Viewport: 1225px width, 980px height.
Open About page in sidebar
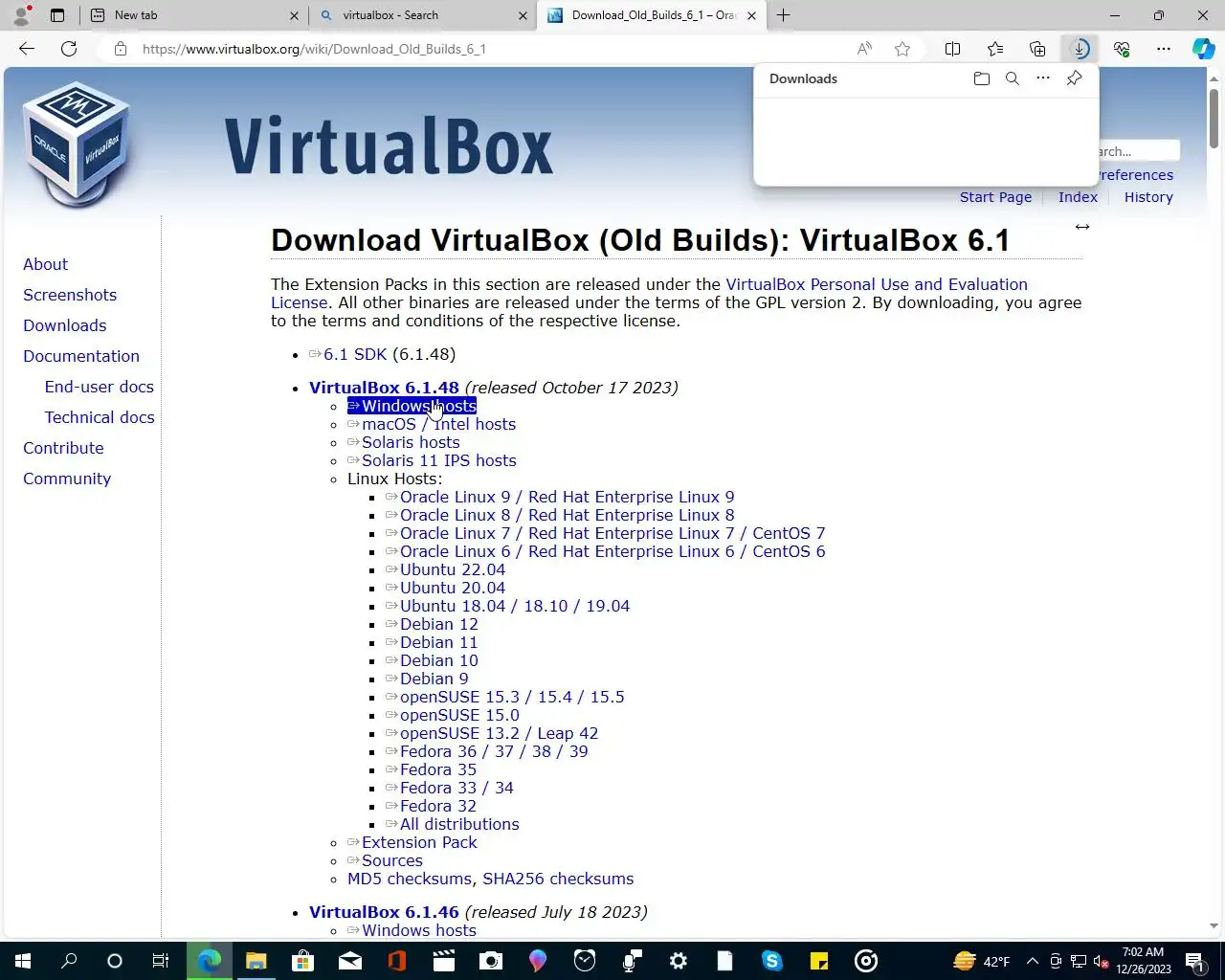point(45,264)
